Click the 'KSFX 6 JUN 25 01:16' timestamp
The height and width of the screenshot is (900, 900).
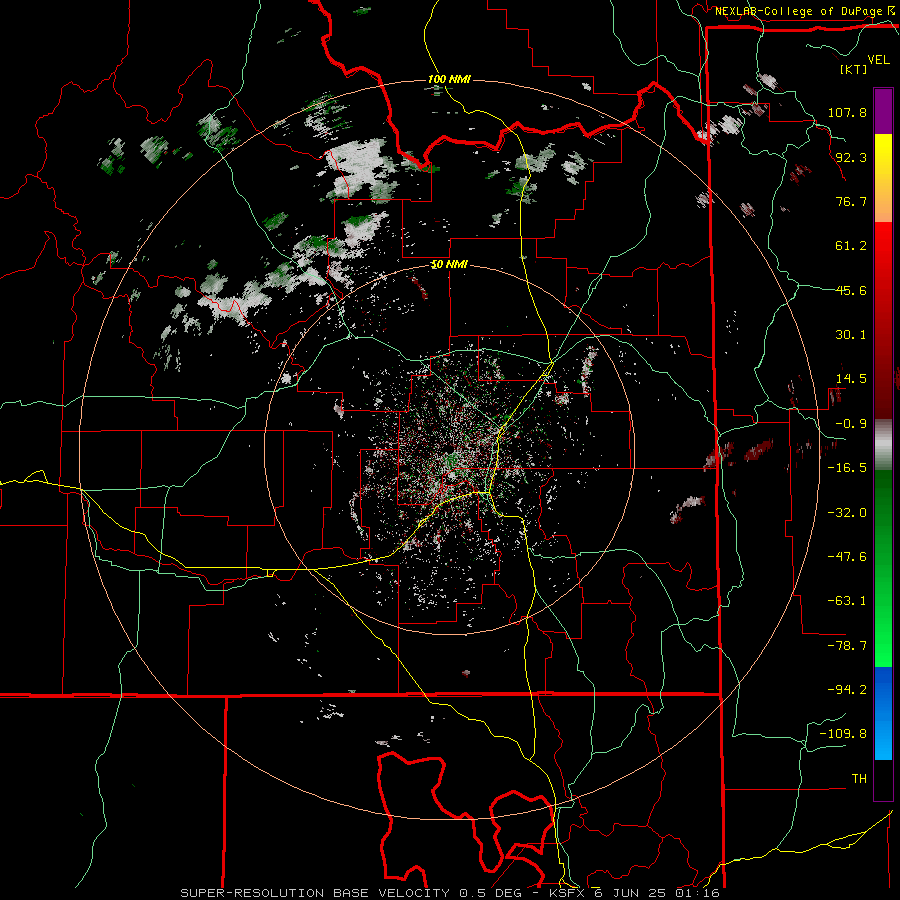(x=634, y=893)
